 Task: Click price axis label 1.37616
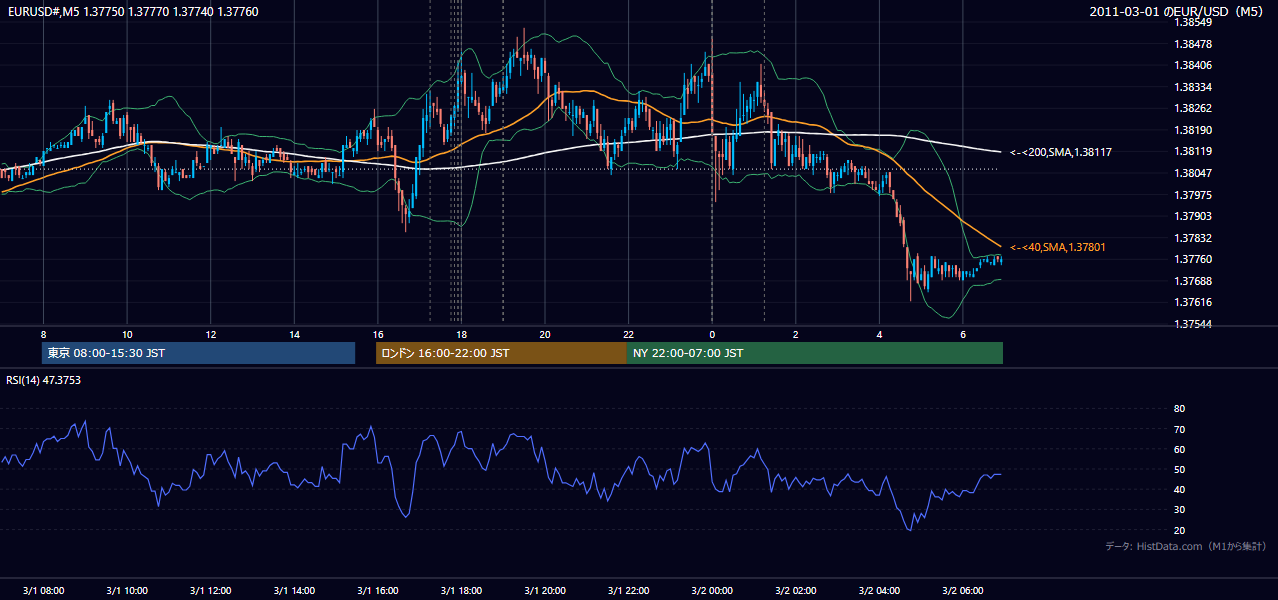pos(1194,302)
